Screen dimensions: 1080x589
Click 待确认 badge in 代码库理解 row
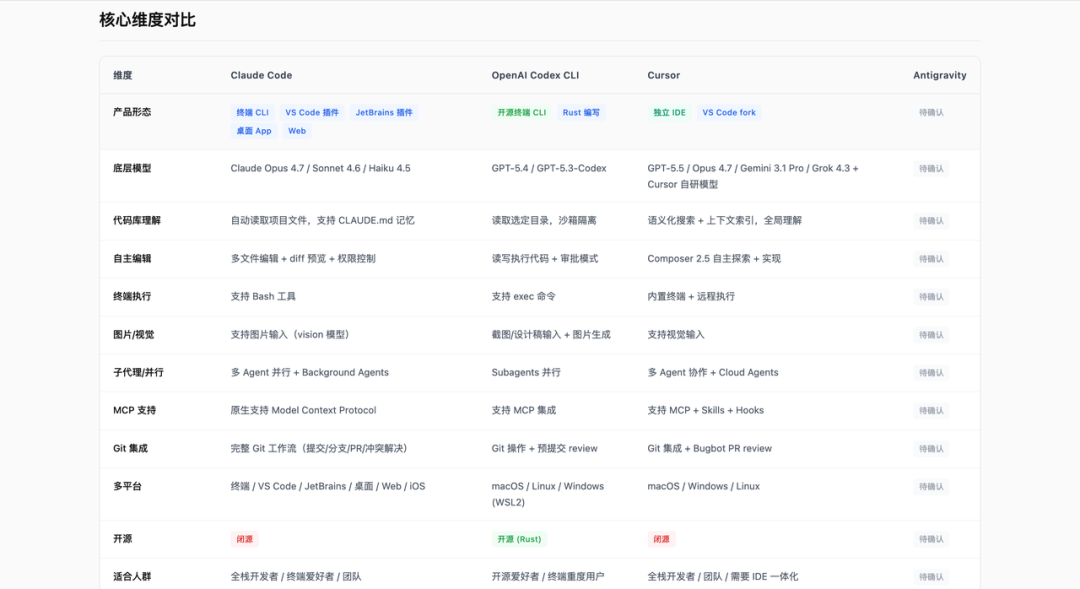pos(931,221)
